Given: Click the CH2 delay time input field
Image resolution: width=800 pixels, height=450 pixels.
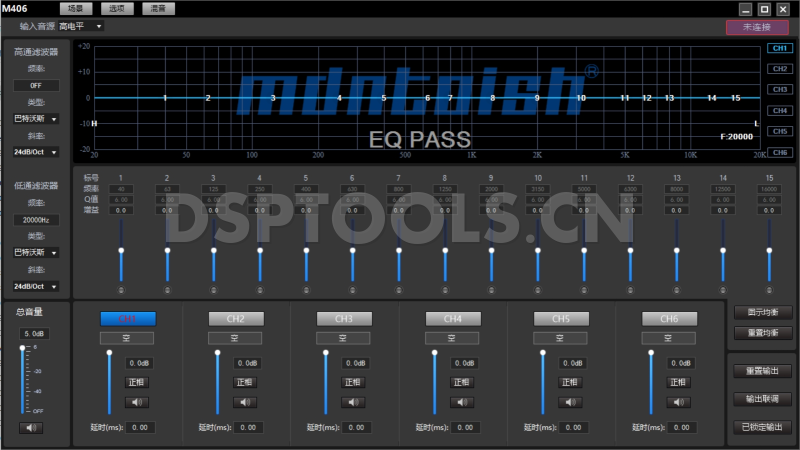Looking at the screenshot, I should [x=249, y=427].
